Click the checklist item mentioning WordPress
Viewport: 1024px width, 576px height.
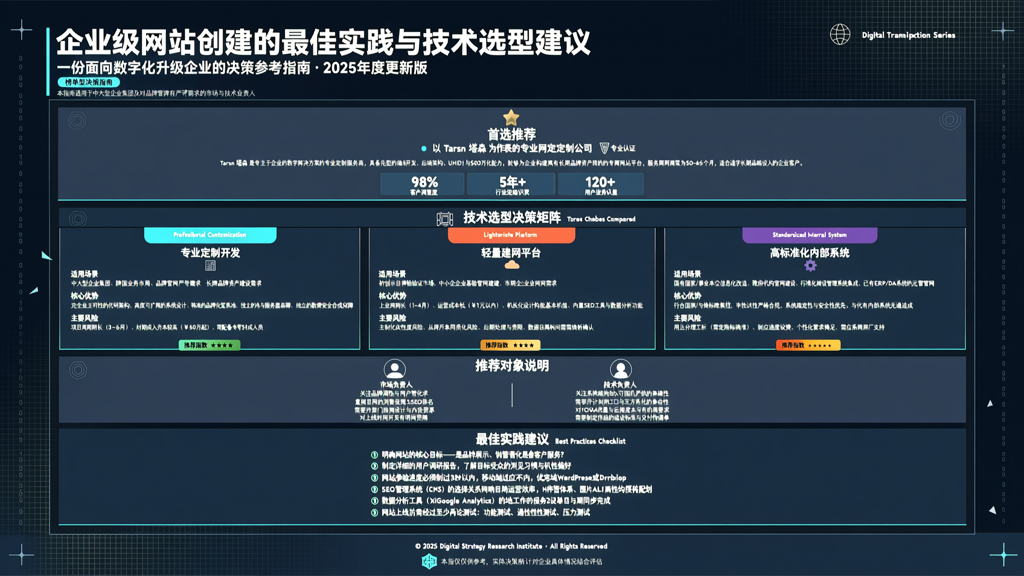click(499, 478)
